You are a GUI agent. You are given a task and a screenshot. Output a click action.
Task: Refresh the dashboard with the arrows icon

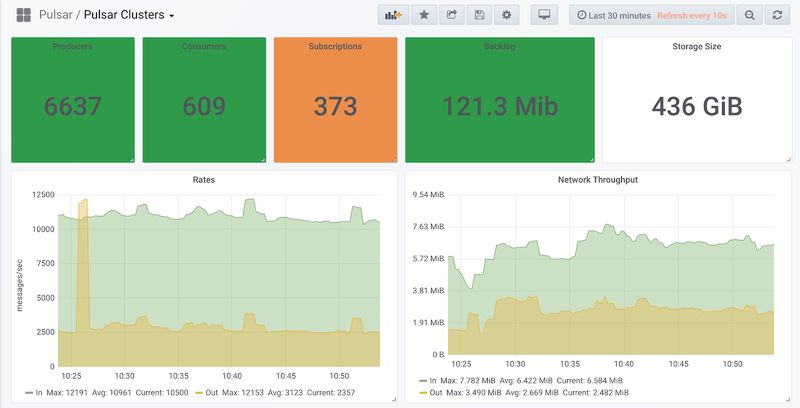click(x=777, y=15)
